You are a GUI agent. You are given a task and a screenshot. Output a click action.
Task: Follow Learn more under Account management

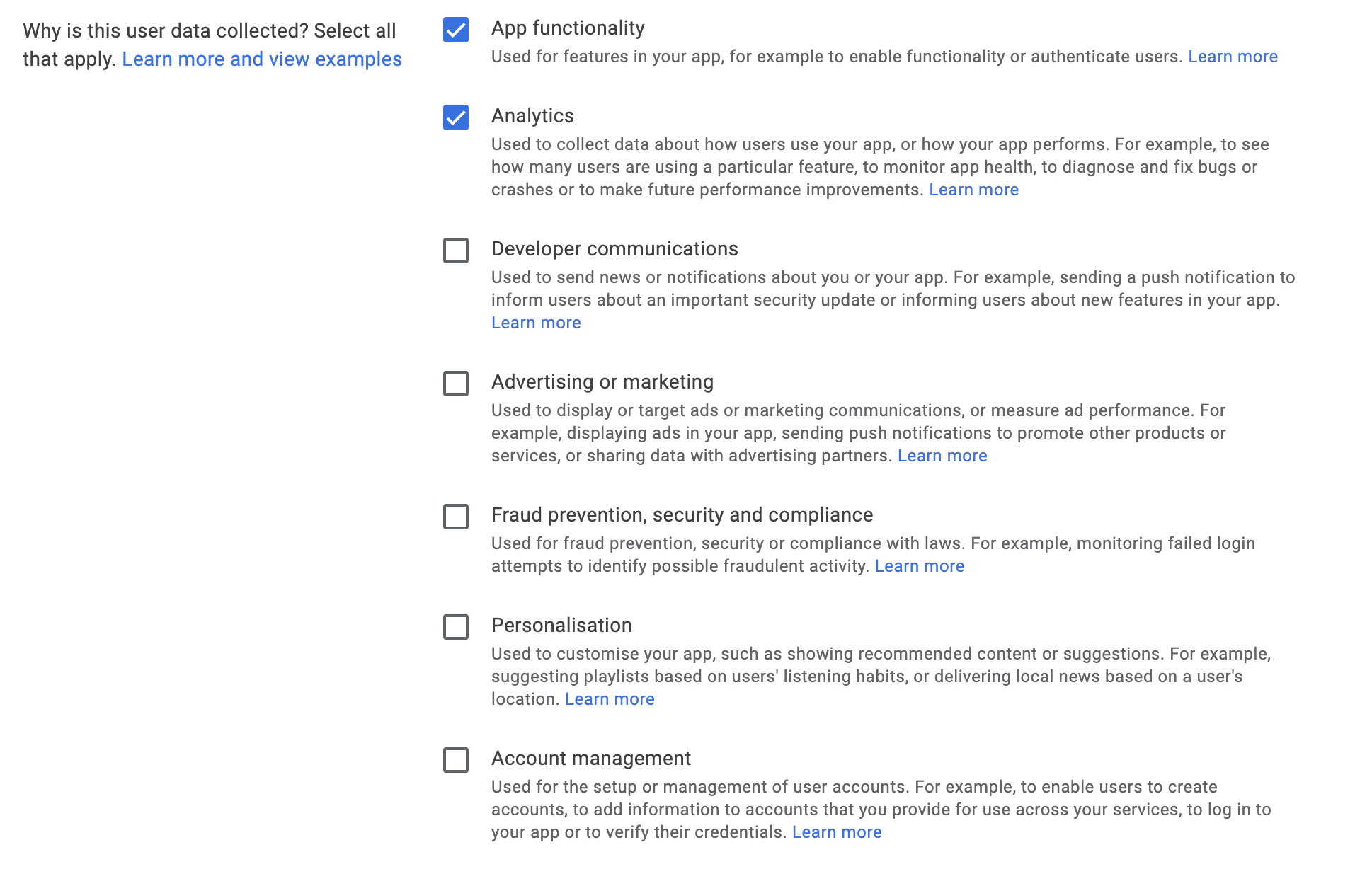[836, 832]
